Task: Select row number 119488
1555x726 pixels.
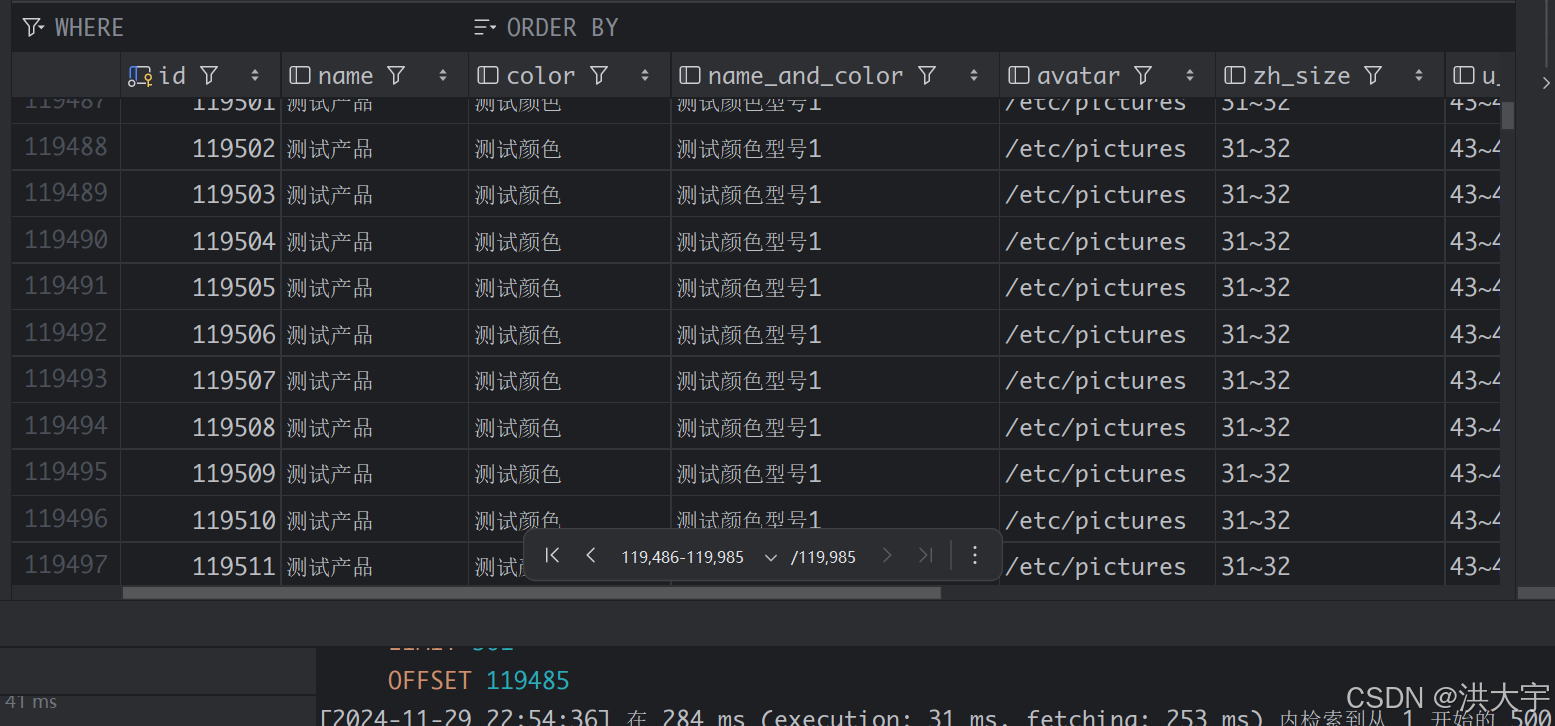Action: (x=66, y=147)
